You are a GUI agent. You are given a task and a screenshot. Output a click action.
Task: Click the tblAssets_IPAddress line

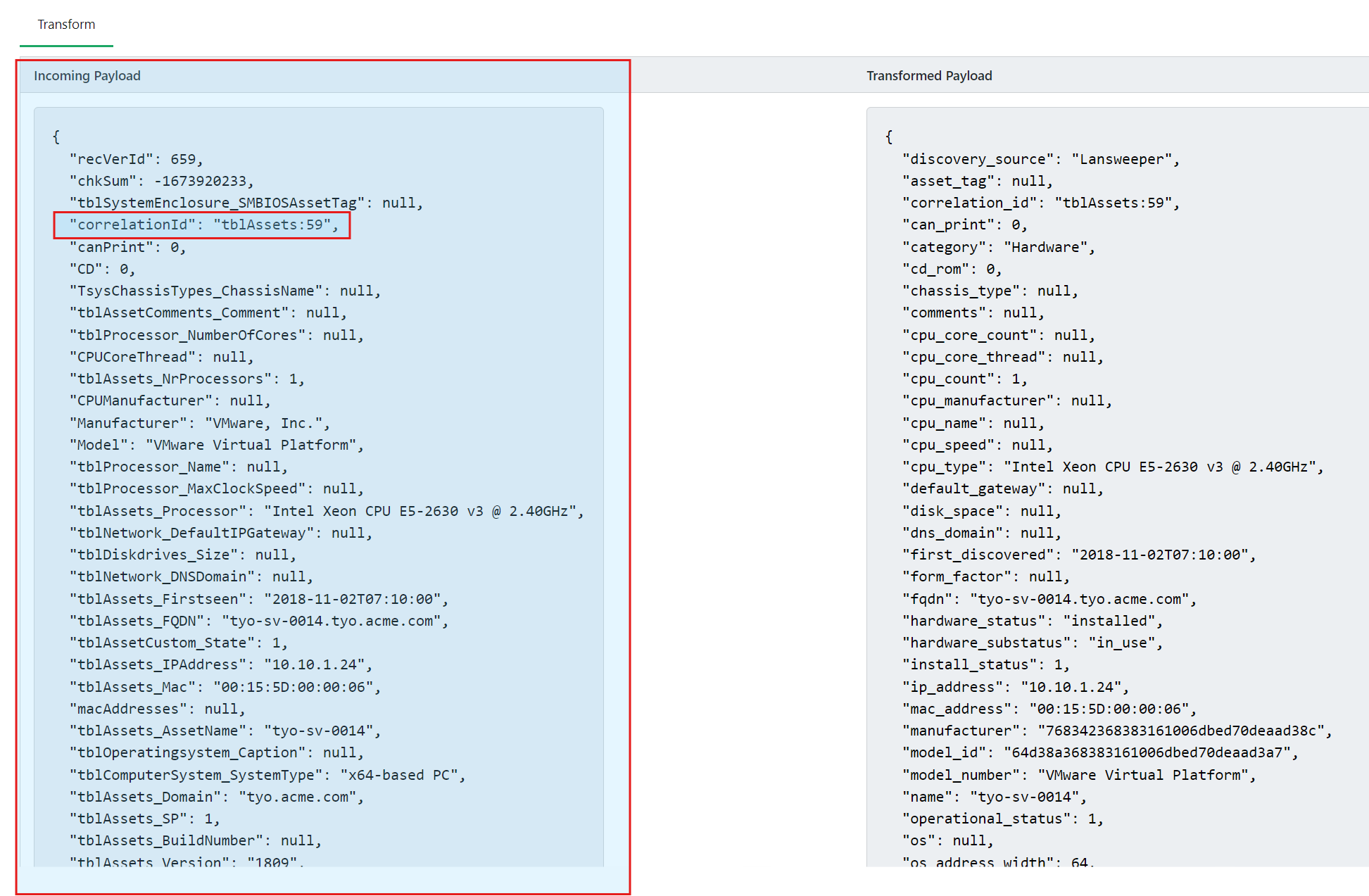pos(221,664)
